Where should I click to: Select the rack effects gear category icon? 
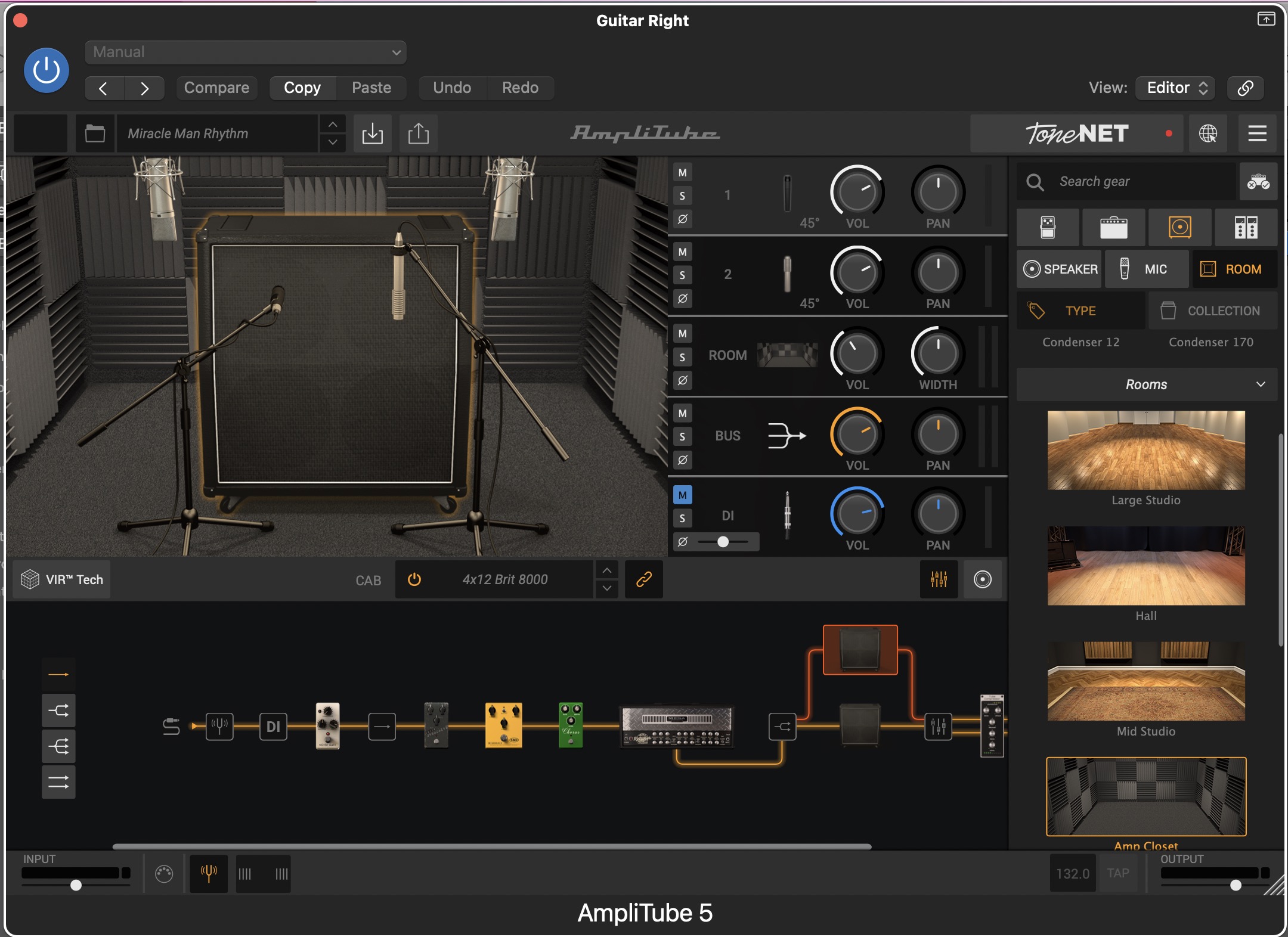[1246, 228]
